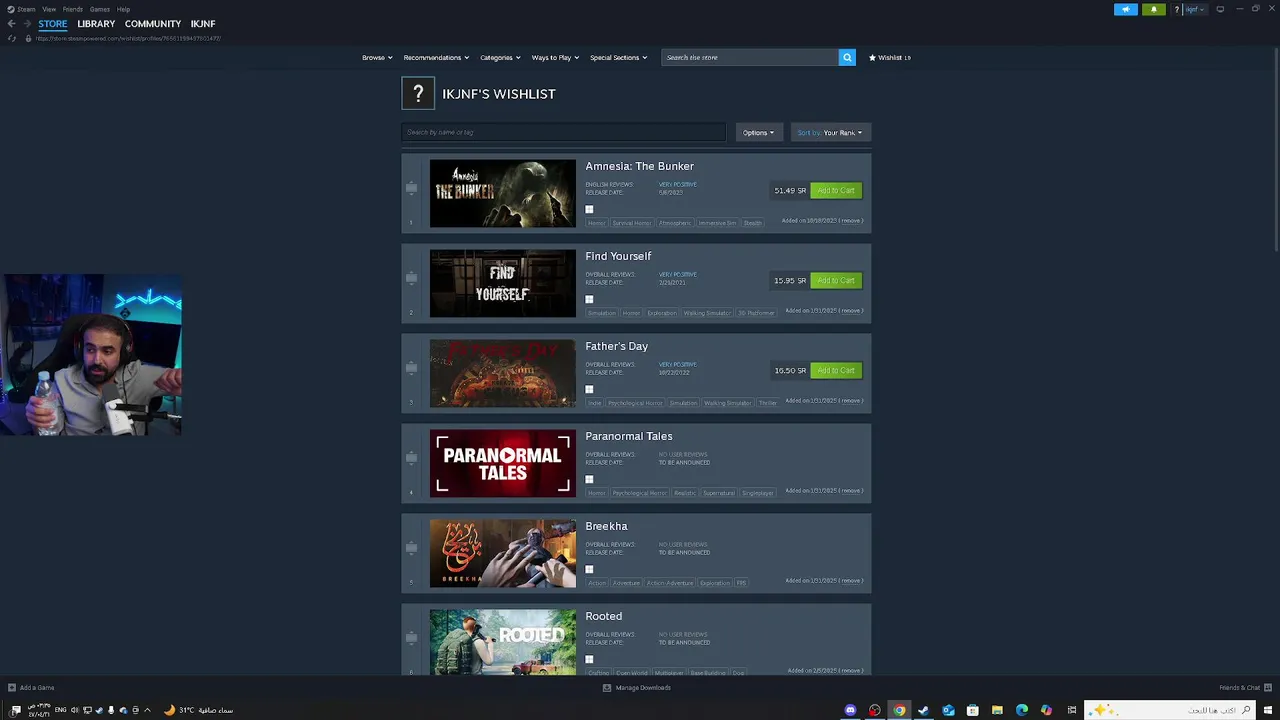The width and height of the screenshot is (1280, 720).
Task: Grab the drag handle for Amnesia: The Bunker
Action: point(411,188)
